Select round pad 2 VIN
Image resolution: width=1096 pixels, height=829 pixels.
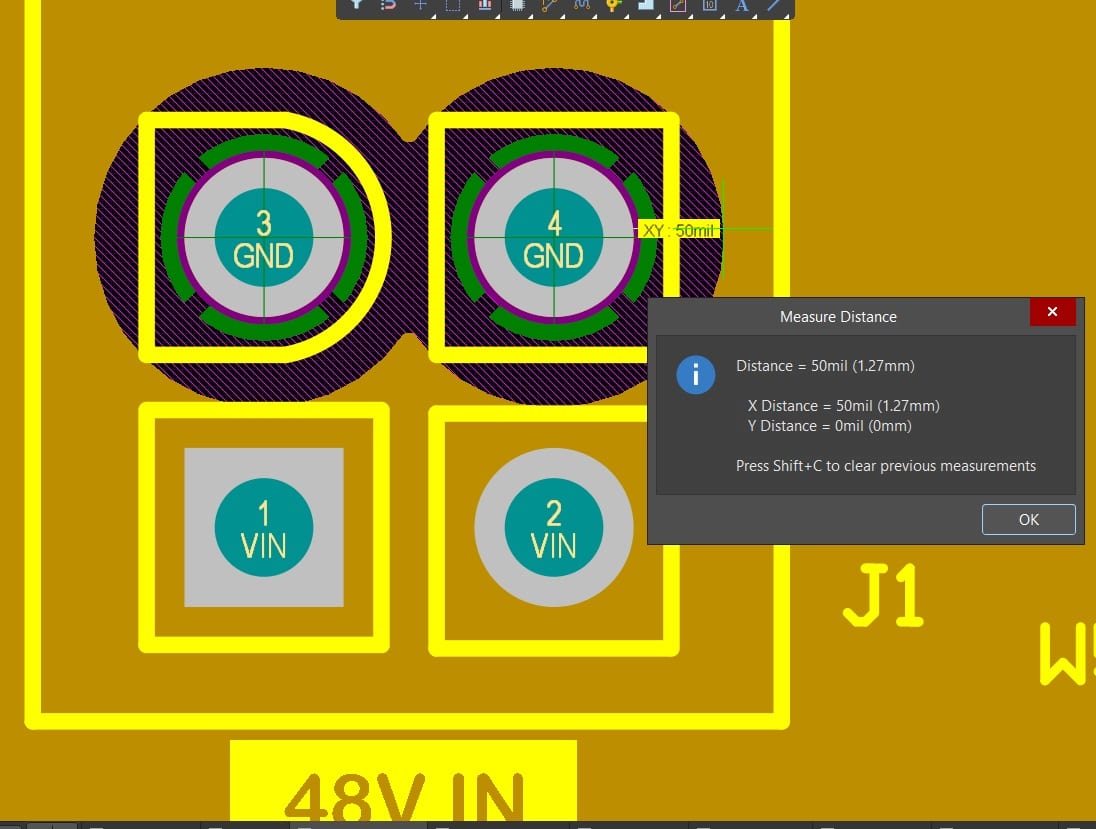pyautogui.click(x=554, y=527)
